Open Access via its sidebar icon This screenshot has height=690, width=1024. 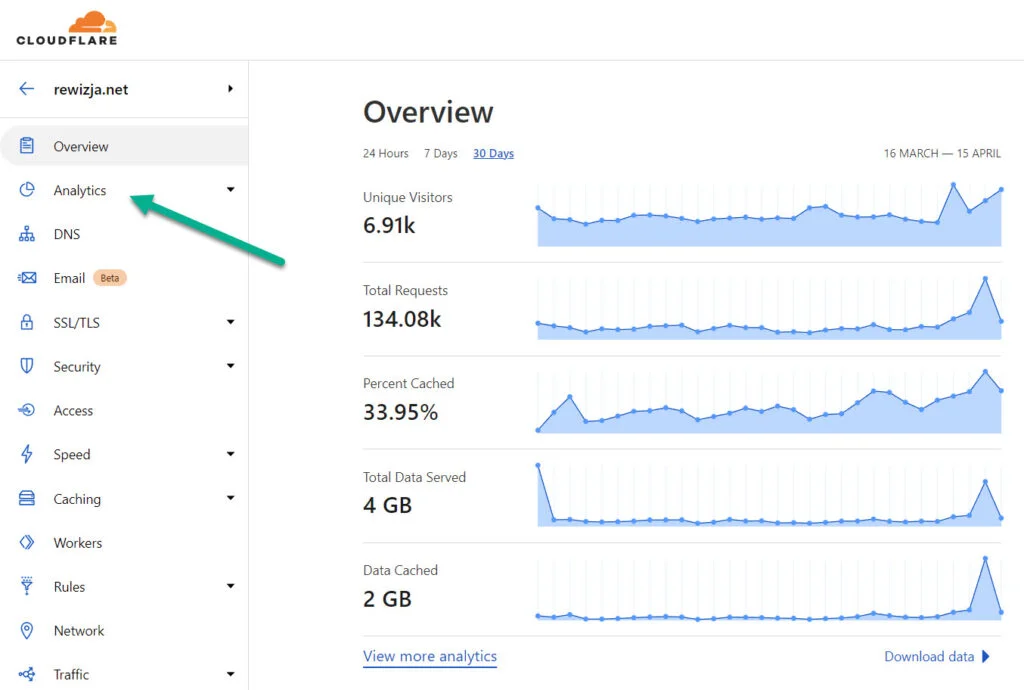(27, 410)
